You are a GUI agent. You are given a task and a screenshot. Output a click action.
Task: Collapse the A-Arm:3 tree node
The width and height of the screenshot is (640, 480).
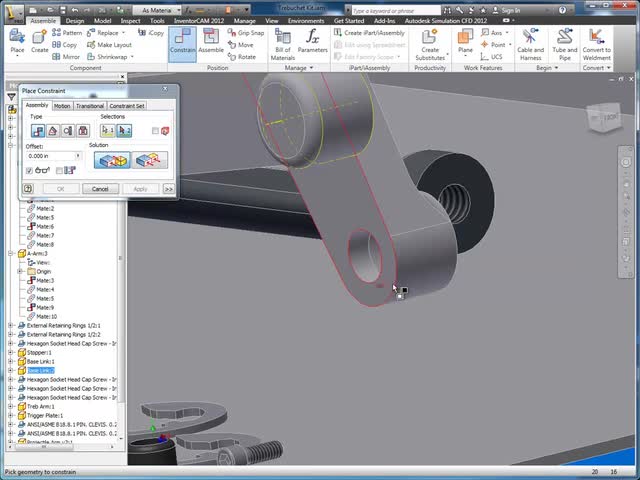tap(11, 253)
